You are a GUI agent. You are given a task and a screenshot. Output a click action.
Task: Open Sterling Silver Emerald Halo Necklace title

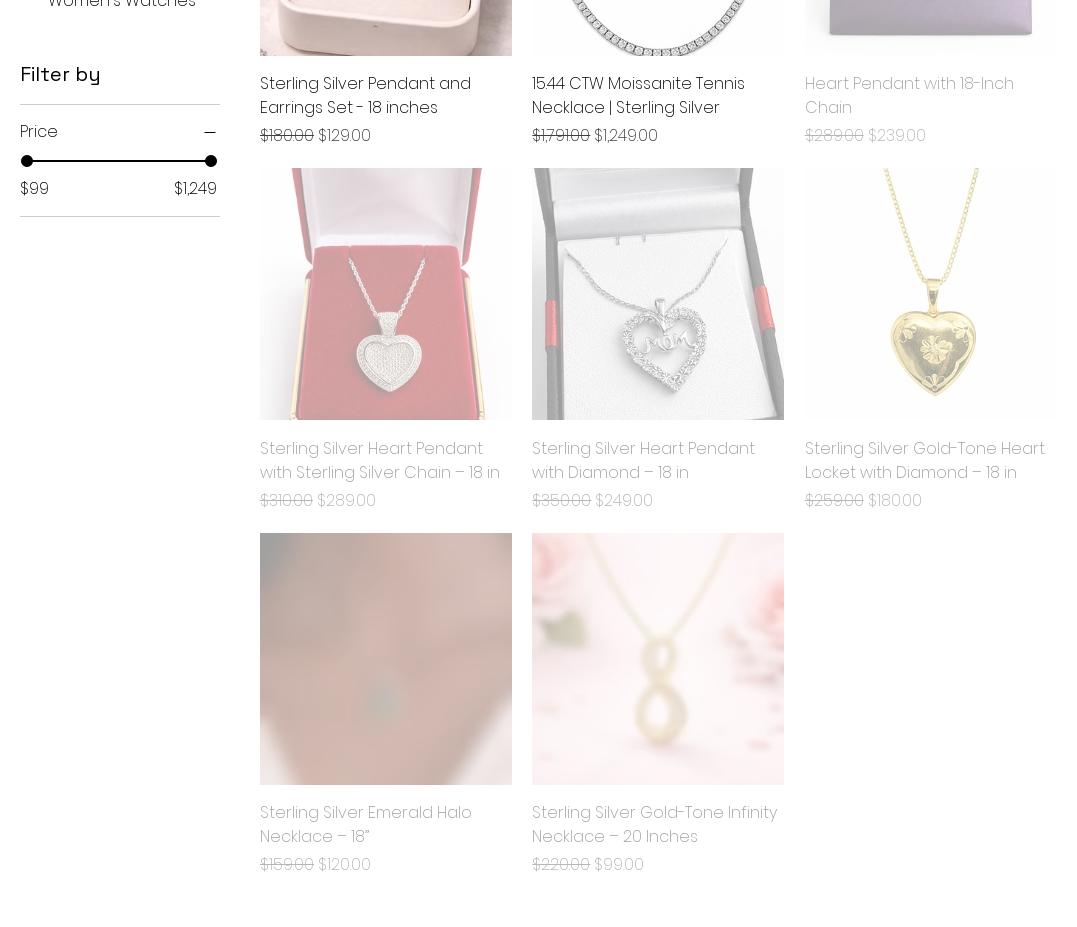[x=365, y=824]
